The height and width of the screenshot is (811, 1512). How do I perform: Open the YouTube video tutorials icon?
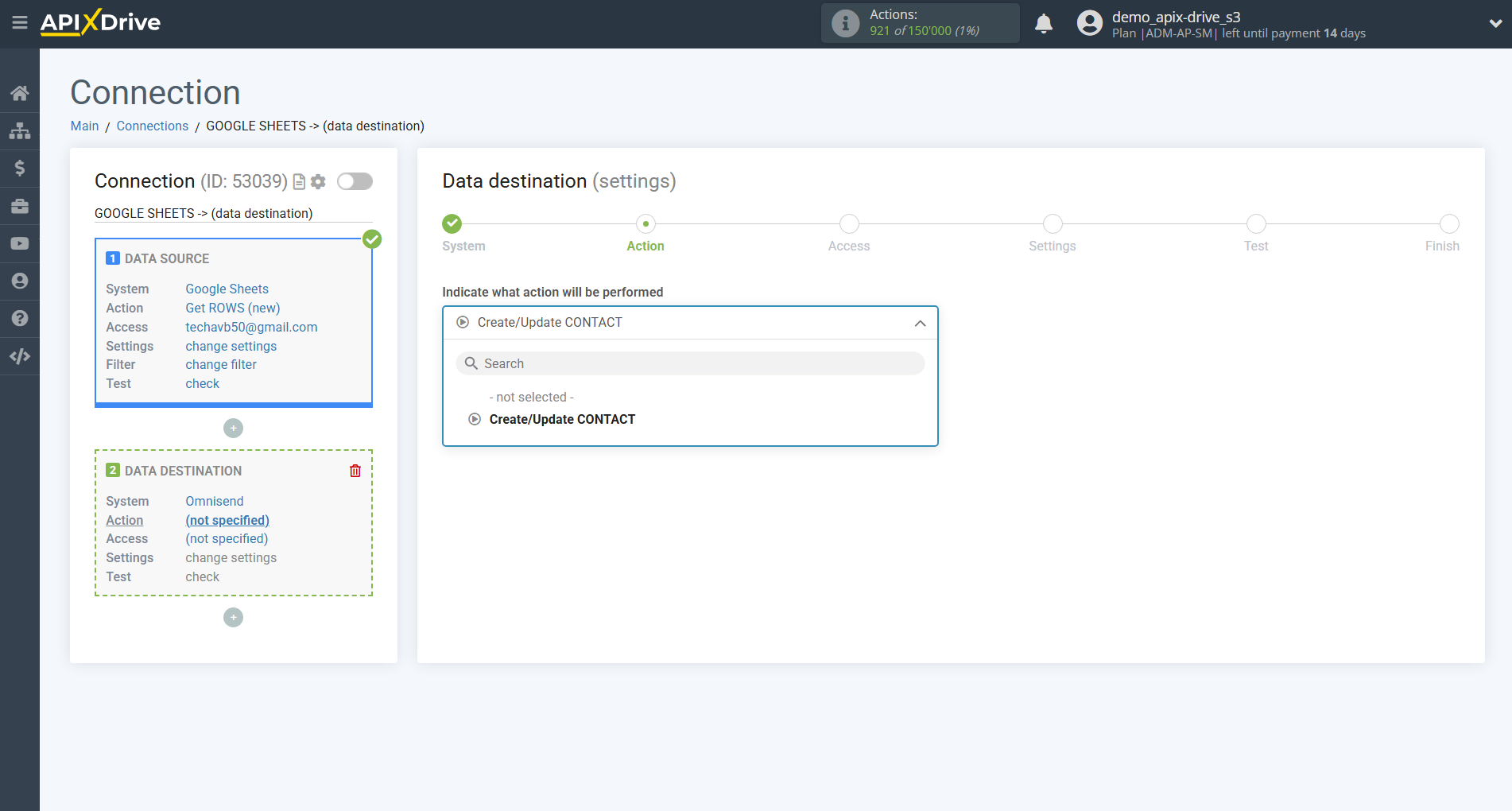tap(20, 243)
